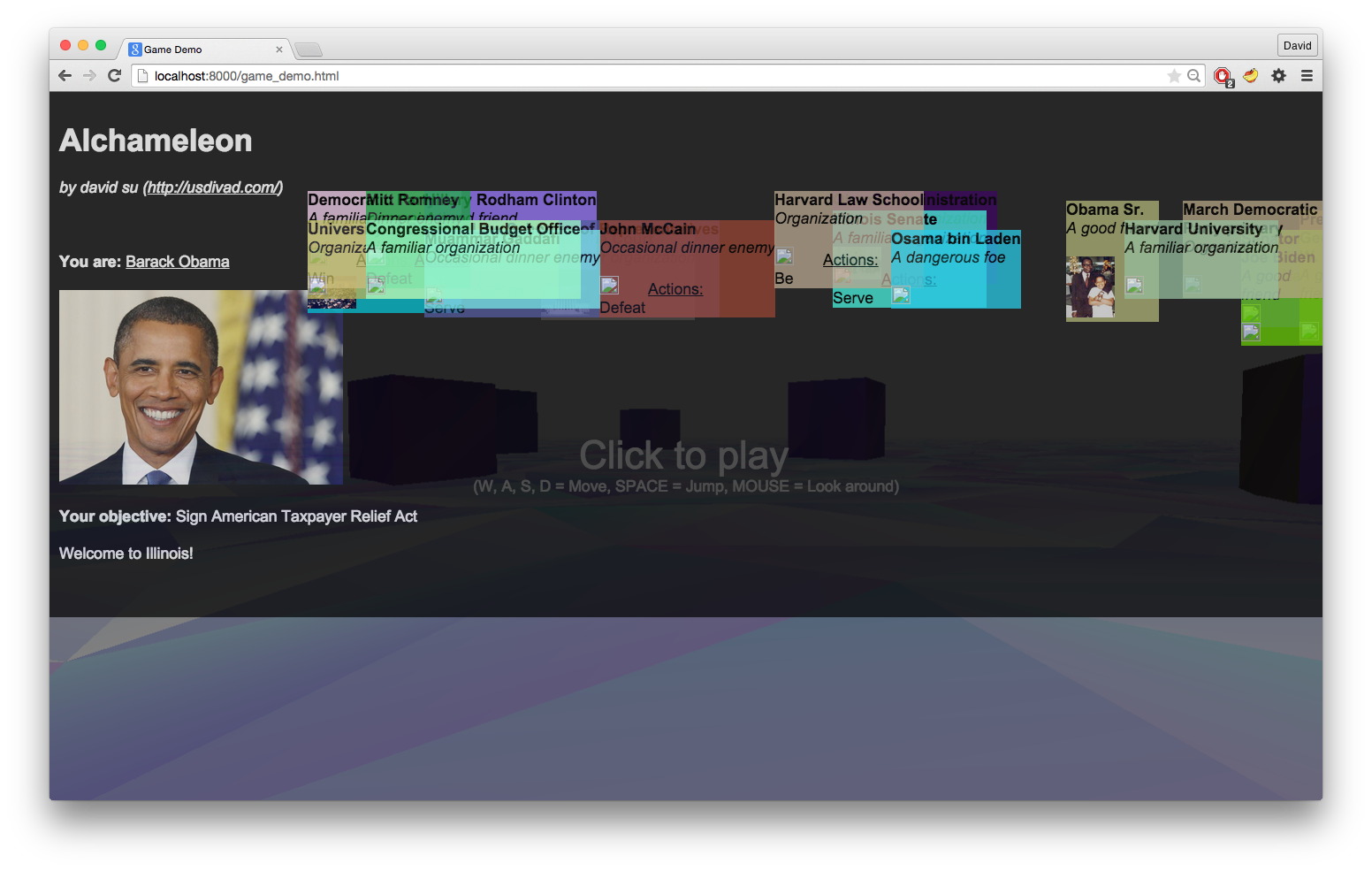Reload the game demo page
The height and width of the screenshot is (871, 1372).
coord(114,75)
